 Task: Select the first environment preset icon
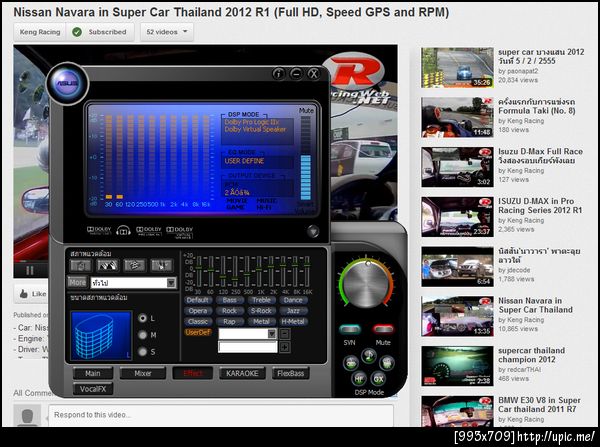click(81, 265)
